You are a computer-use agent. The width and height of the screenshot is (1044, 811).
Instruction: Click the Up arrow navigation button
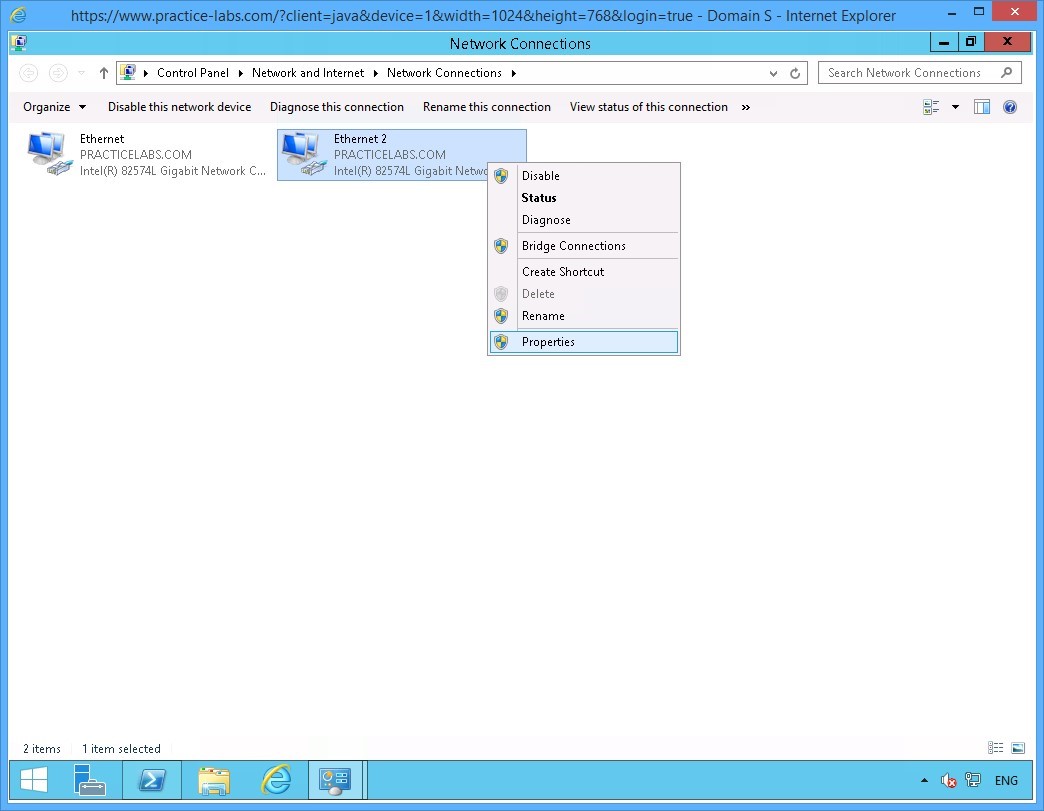click(104, 73)
